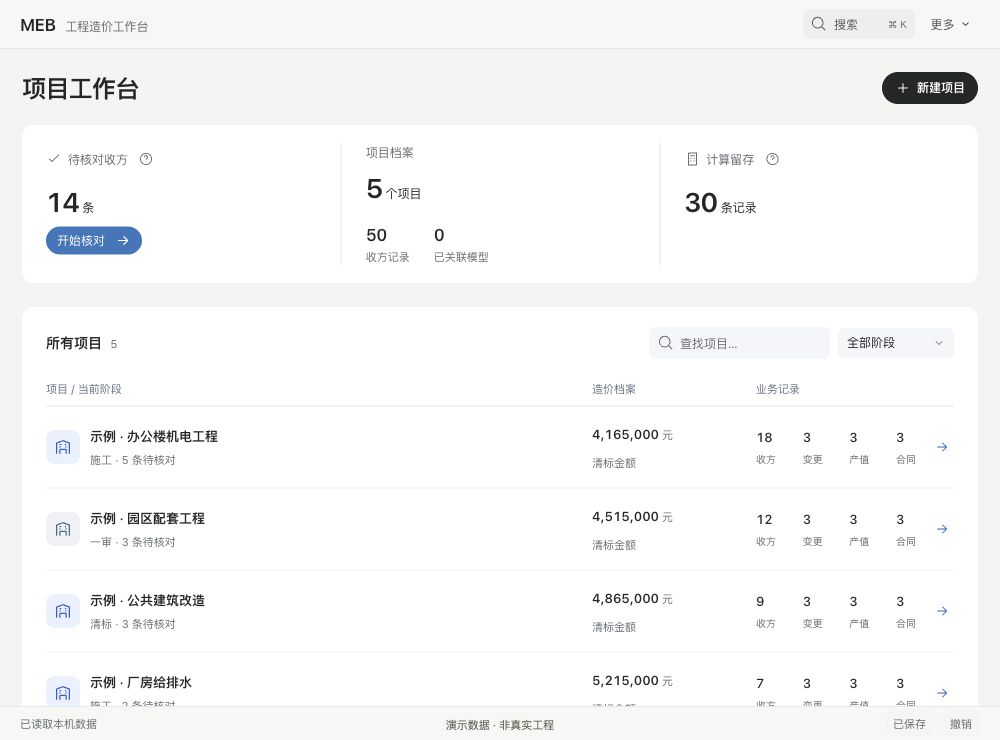Screen dimensions: 1000x740
Task: Click the header search box 搜索
Action: tap(858, 24)
